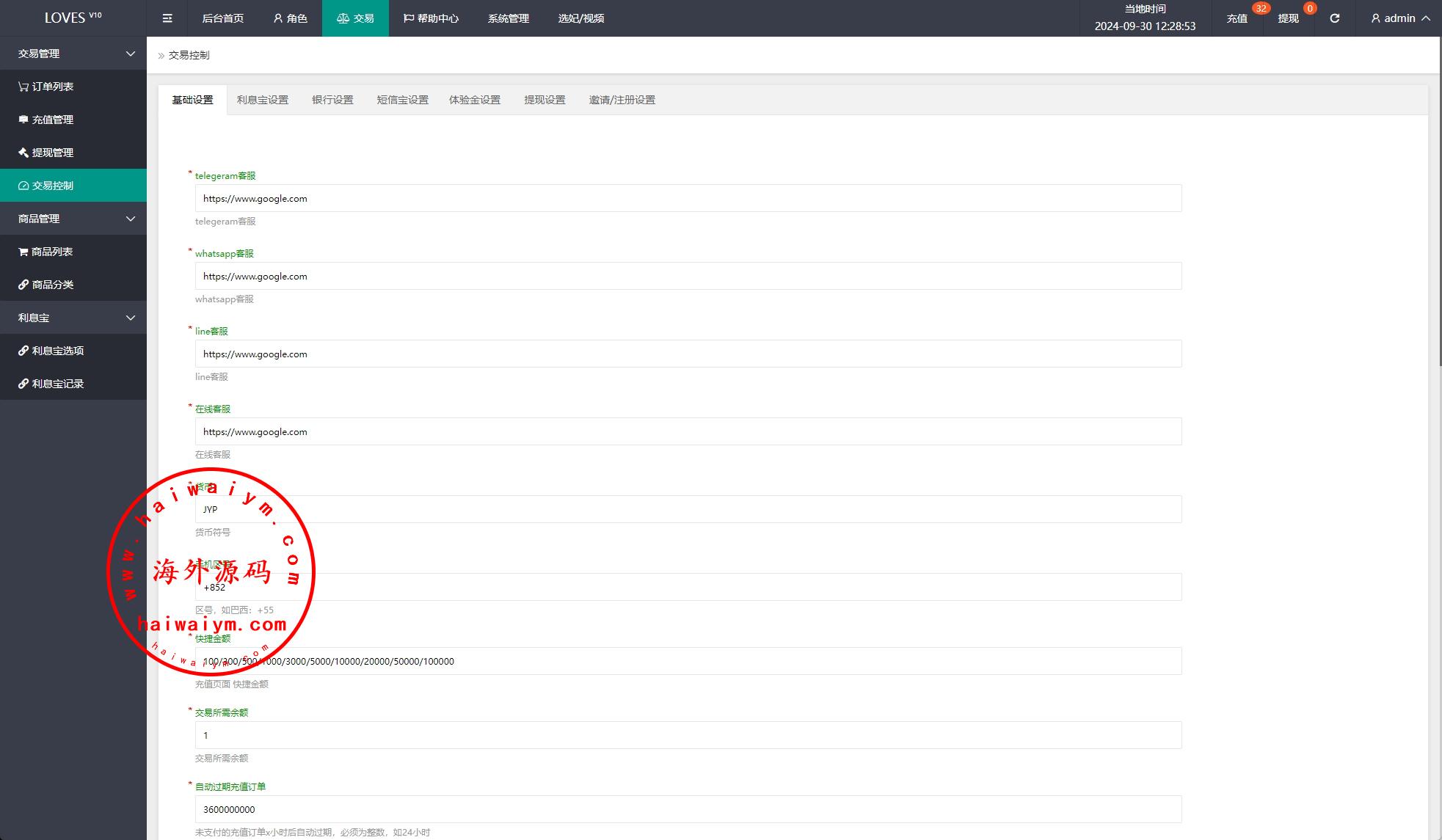The height and width of the screenshot is (840, 1442).
Task: Click the refresh icon in the top bar
Action: pyautogui.click(x=1335, y=18)
